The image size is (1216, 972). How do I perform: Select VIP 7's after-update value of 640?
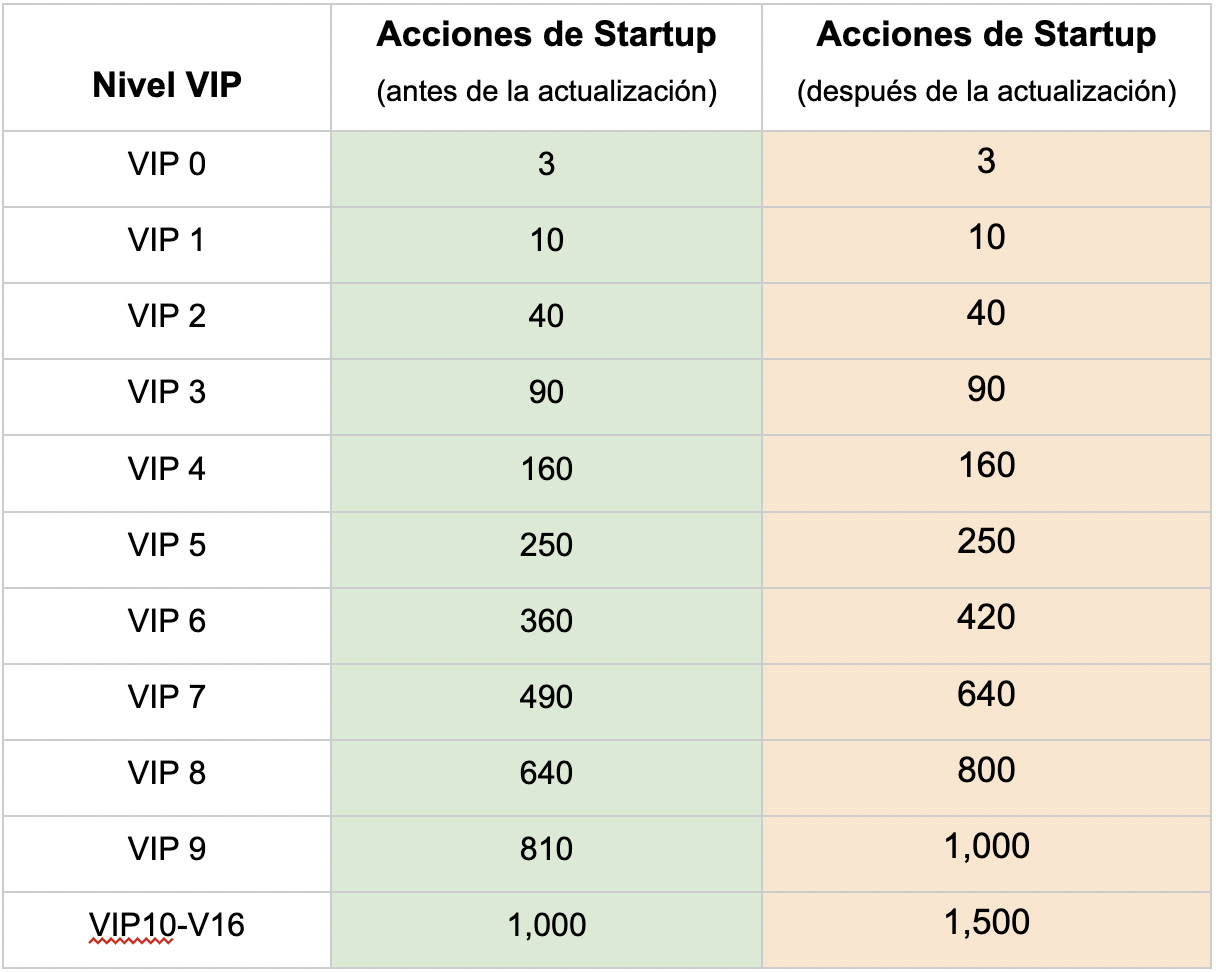click(986, 694)
